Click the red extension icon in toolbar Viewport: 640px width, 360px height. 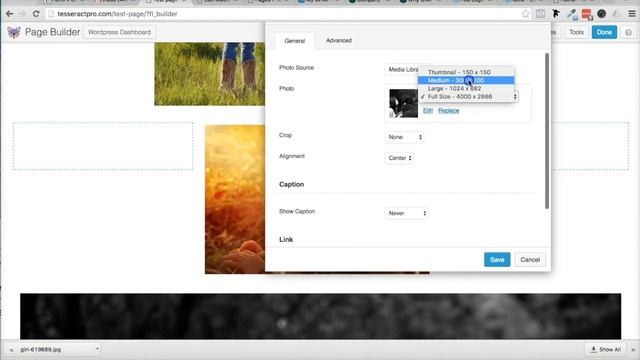[x=587, y=14]
